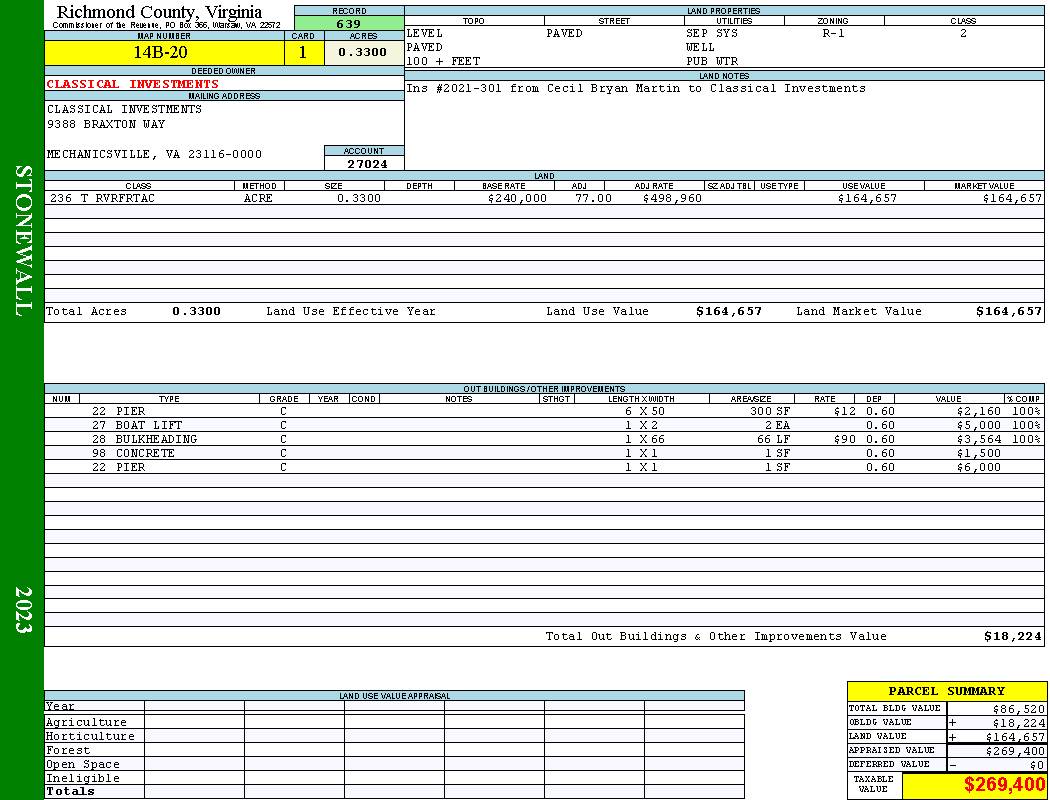The image size is (1050, 800).
Task: Click the 100 + FEET topo entry
Action: click(443, 62)
